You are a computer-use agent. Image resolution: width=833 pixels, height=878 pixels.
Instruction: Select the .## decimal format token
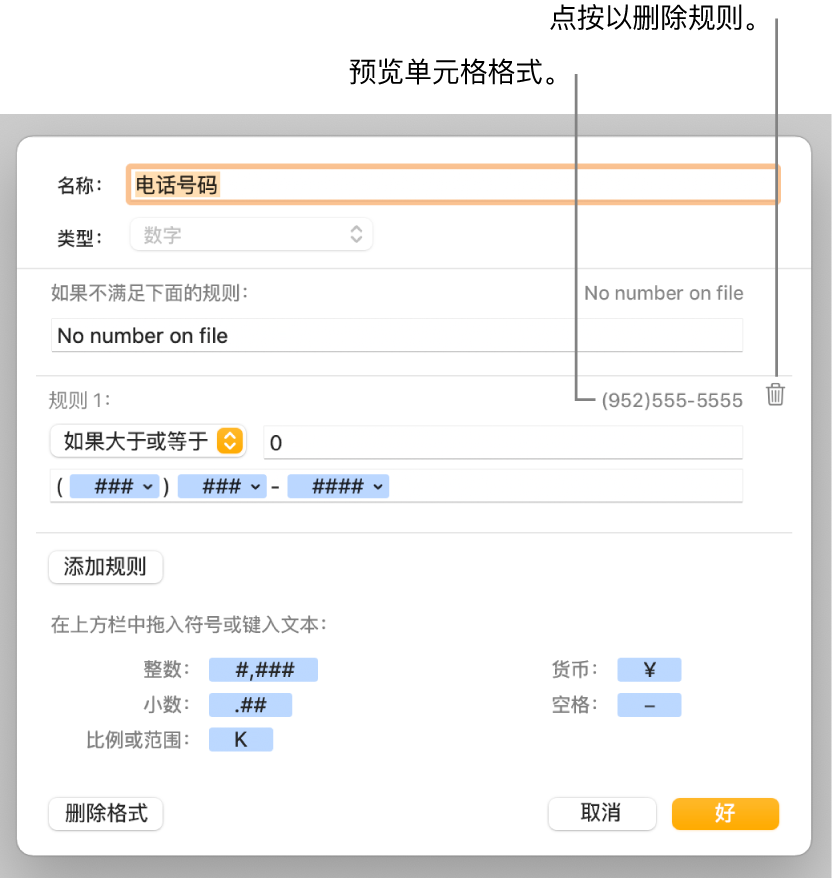[x=250, y=704]
